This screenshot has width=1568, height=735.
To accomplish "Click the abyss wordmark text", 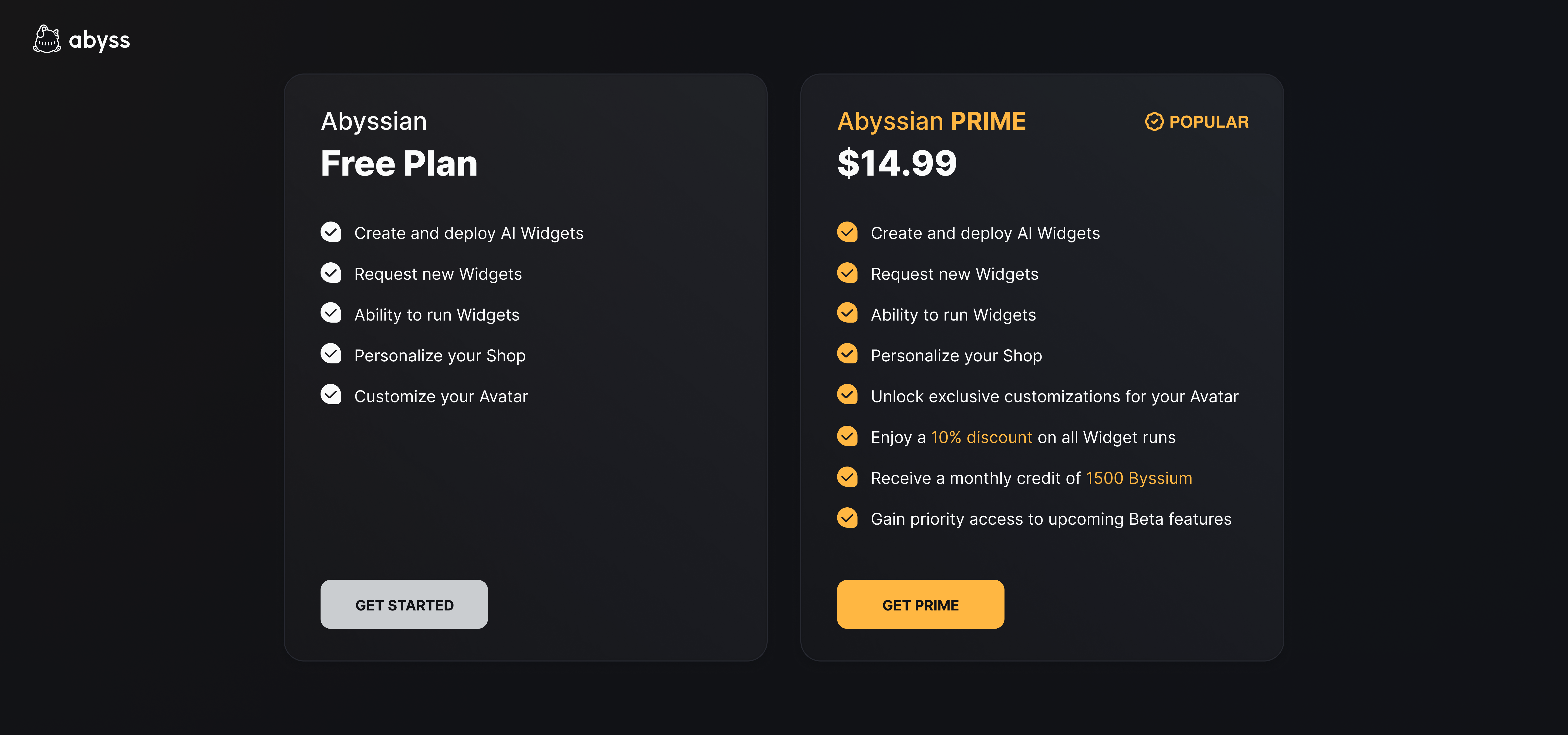I will (99, 40).
